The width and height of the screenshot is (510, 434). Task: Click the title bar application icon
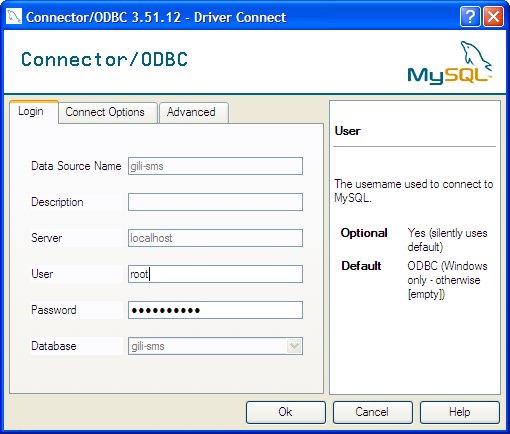coord(14,16)
